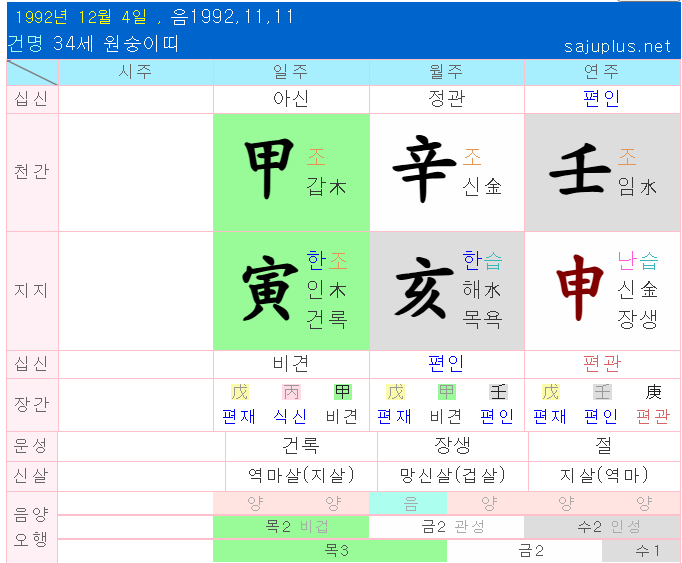This screenshot has height=563, width=682.
Task: Click the 금2 관성 bar
Action: point(447,527)
